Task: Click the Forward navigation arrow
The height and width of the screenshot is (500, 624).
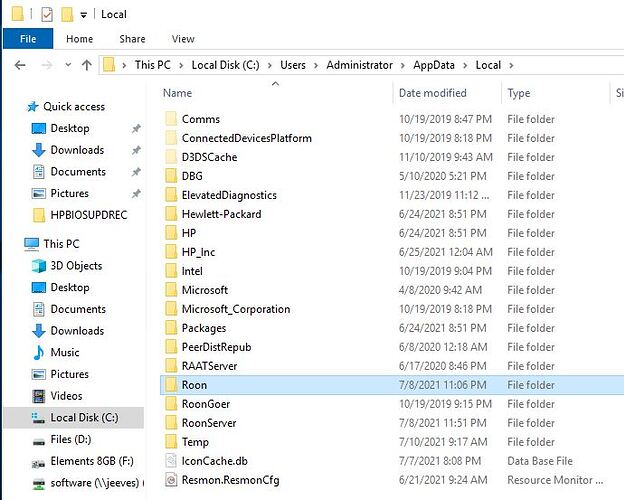Action: [x=47, y=65]
